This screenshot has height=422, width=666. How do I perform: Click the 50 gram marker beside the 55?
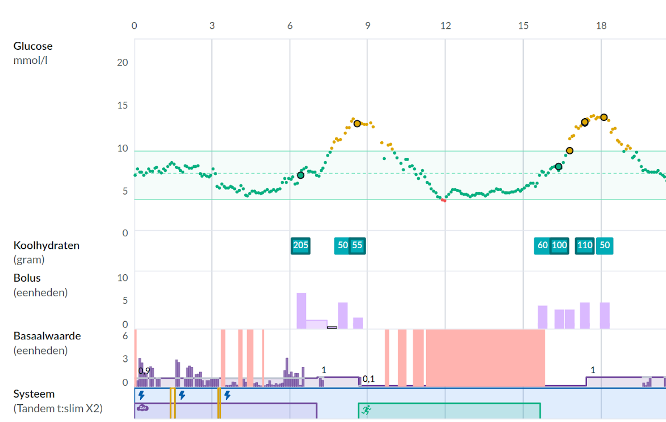click(x=342, y=245)
